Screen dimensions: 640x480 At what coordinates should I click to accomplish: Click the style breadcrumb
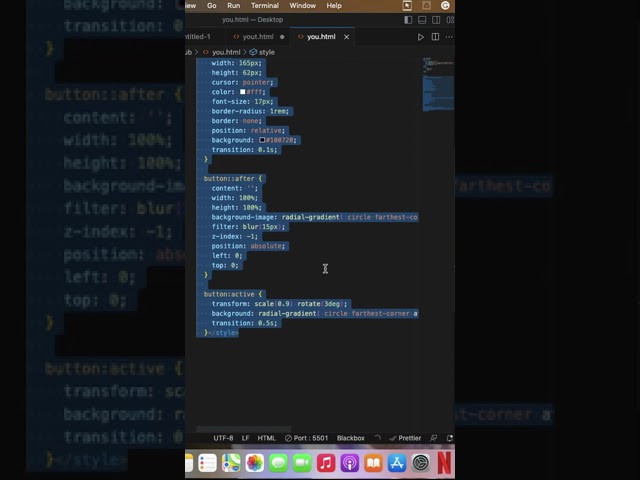267,52
